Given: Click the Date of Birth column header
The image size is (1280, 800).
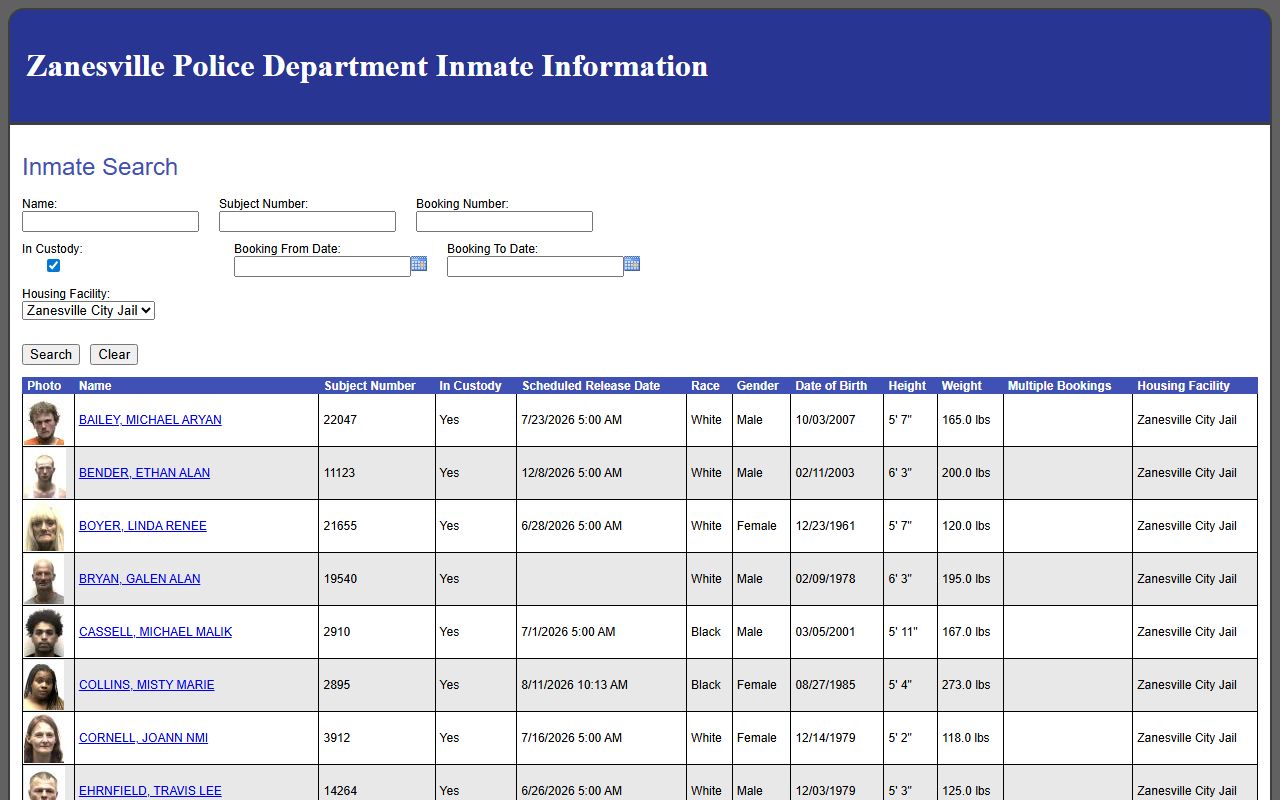Looking at the screenshot, I should 831,386.
